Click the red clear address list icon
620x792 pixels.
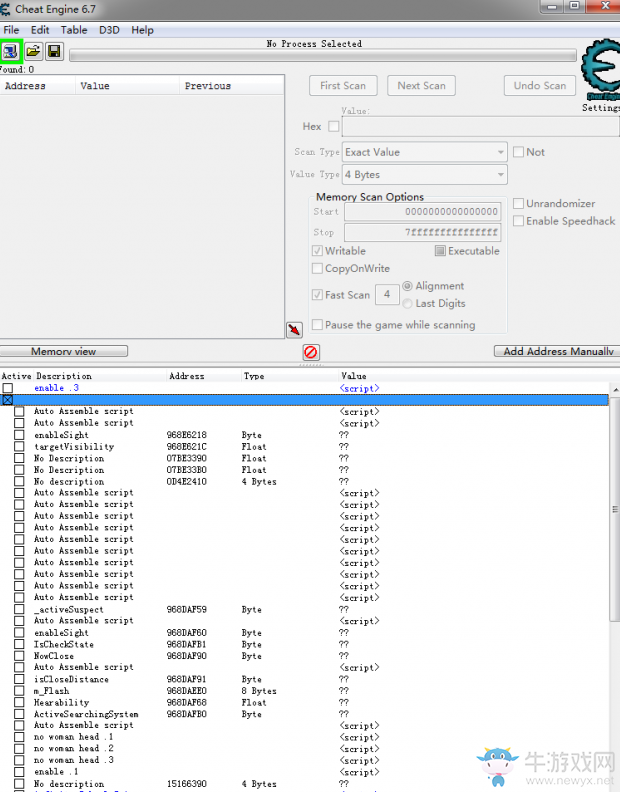click(x=311, y=352)
